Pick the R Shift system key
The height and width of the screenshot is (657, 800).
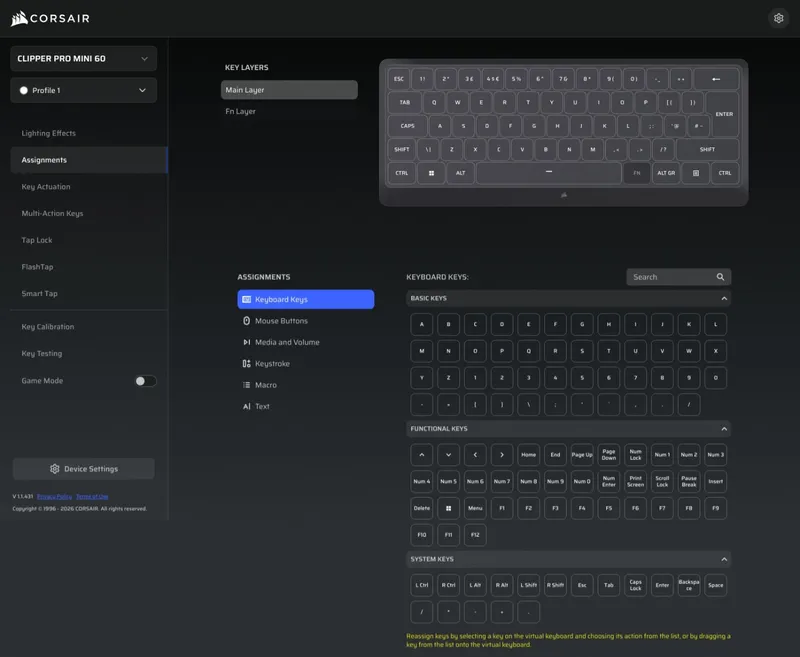tap(556, 586)
